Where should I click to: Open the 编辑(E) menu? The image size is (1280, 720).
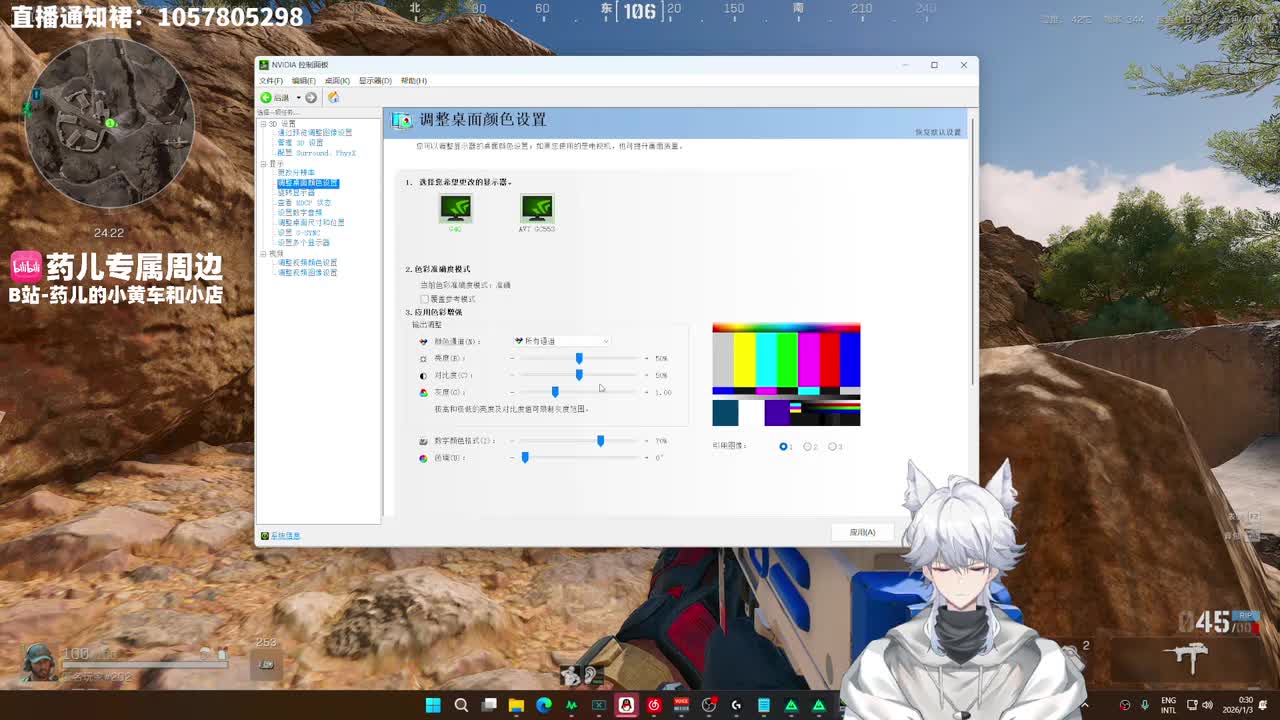(x=304, y=81)
